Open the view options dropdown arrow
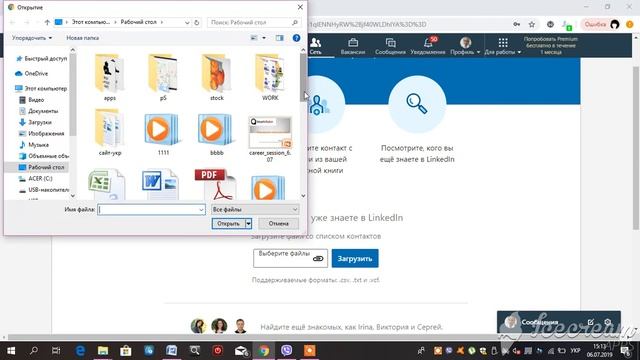The height and width of the screenshot is (360, 640). tap(264, 38)
